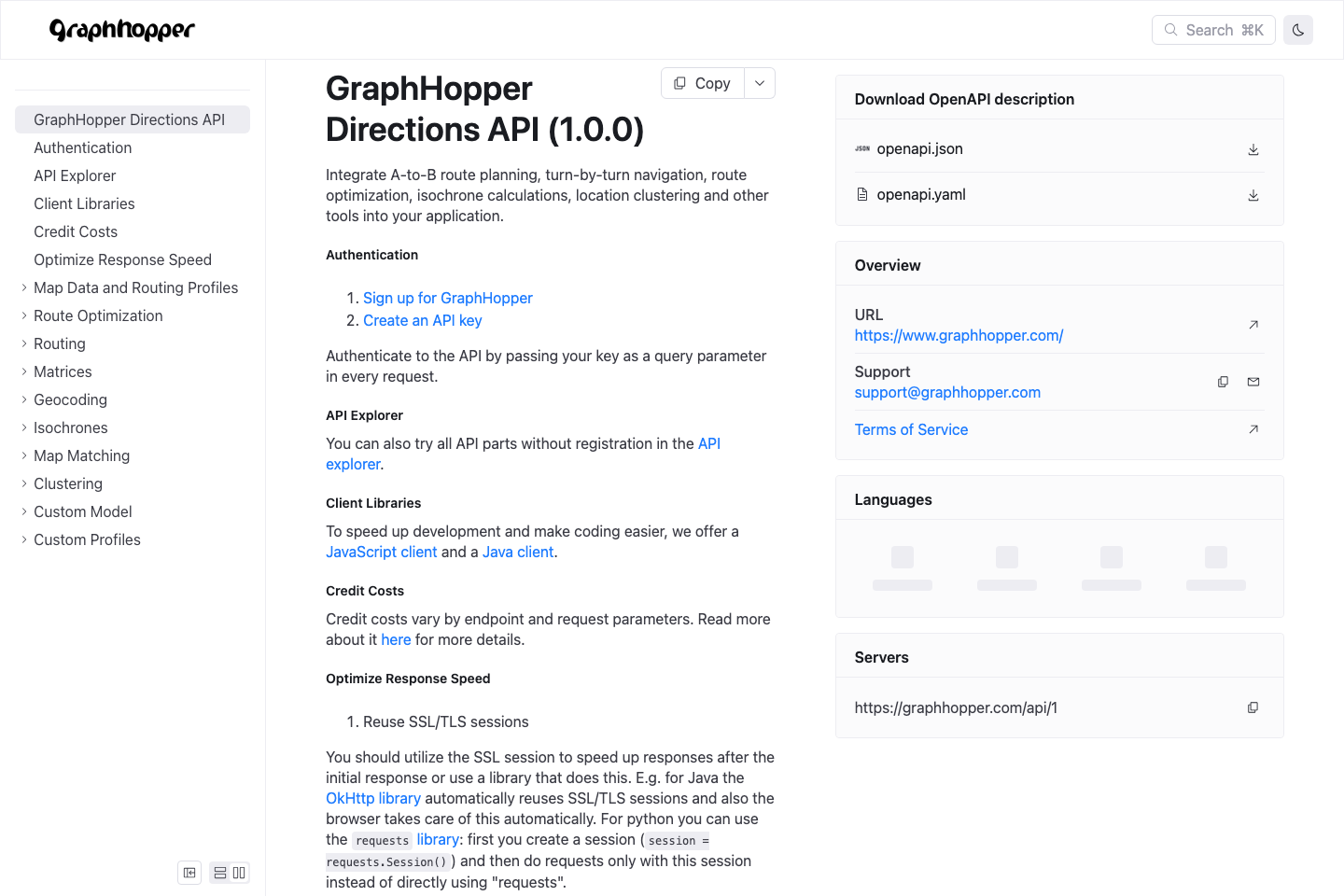Open the Sign up for GraphHopper link

click(x=448, y=298)
